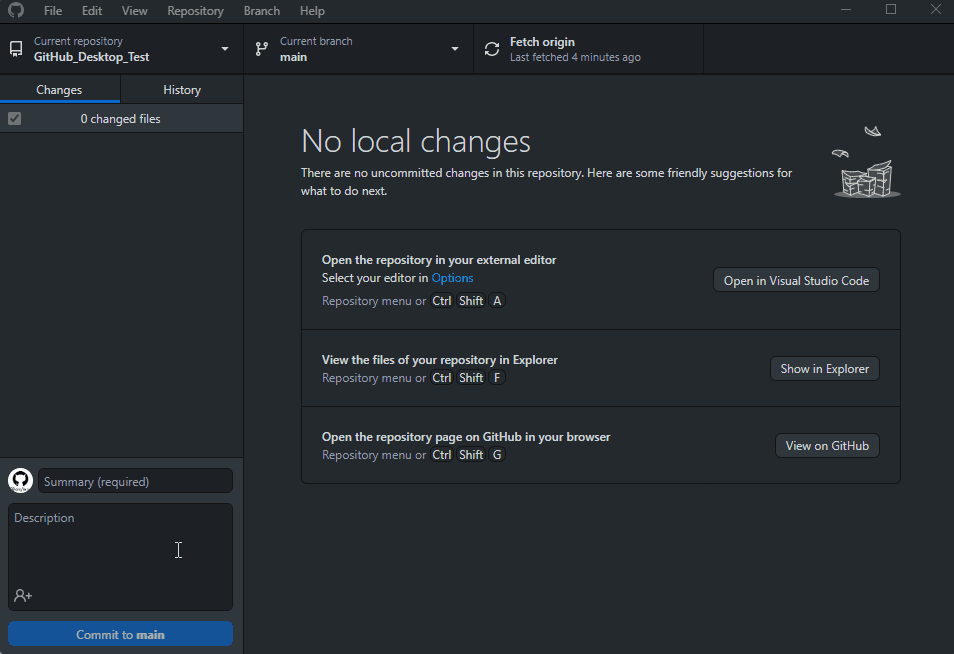Click the main branch name text

293,57
